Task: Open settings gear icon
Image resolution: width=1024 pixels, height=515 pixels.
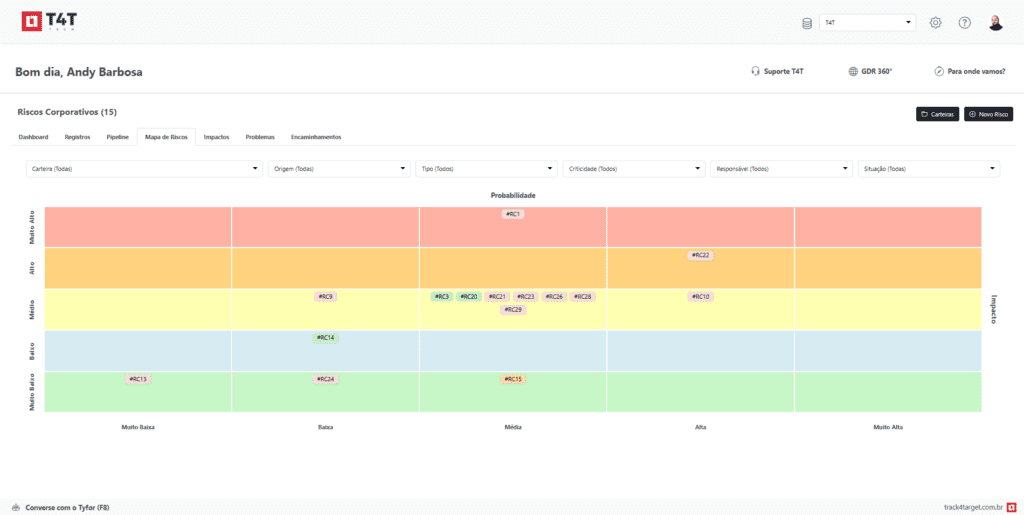Action: click(935, 23)
